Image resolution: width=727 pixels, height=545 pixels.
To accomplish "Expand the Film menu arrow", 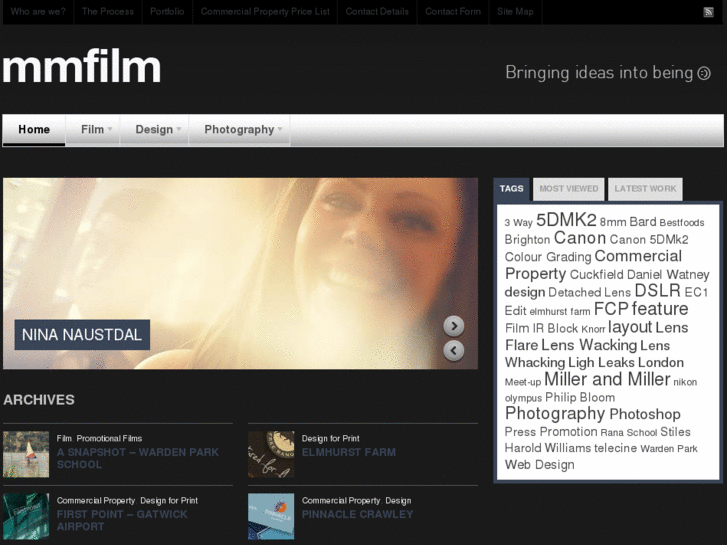I will (110, 129).
